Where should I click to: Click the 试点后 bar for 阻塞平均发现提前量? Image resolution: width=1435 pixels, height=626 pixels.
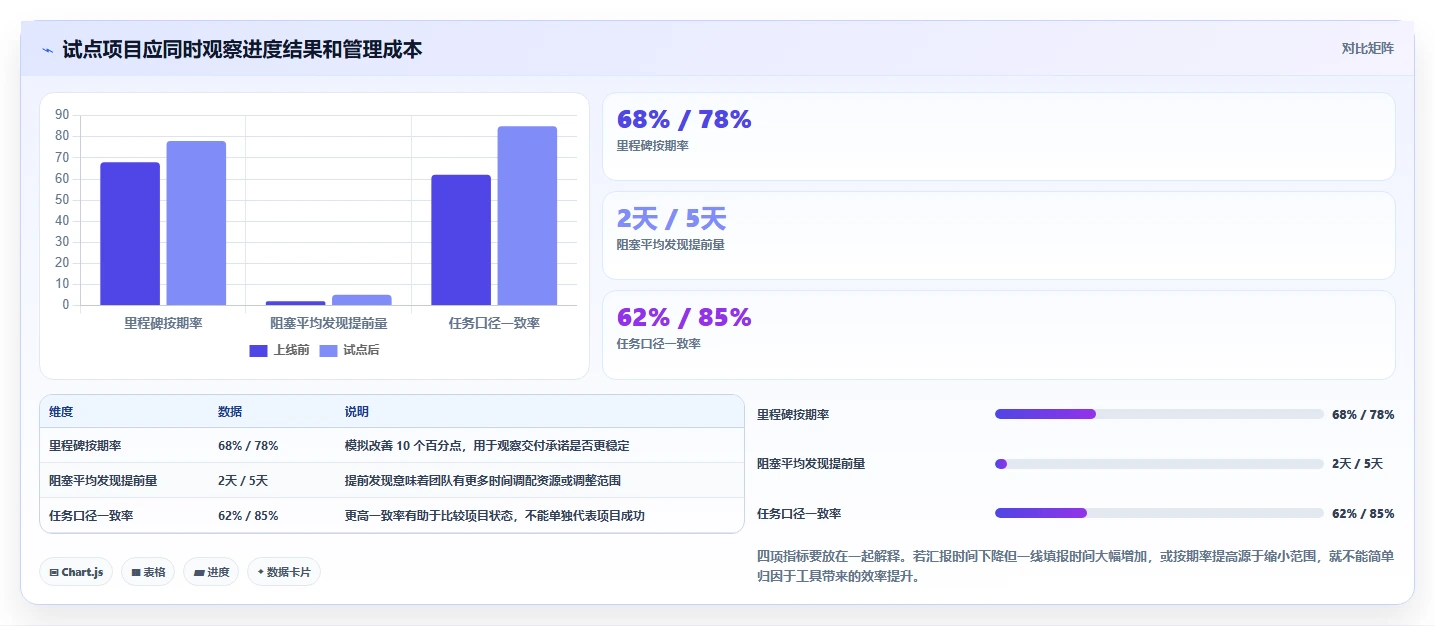point(362,300)
